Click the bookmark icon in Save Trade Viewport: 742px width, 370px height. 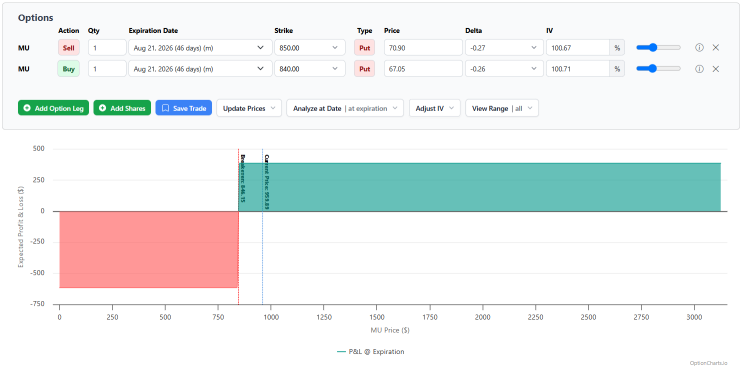click(165, 108)
